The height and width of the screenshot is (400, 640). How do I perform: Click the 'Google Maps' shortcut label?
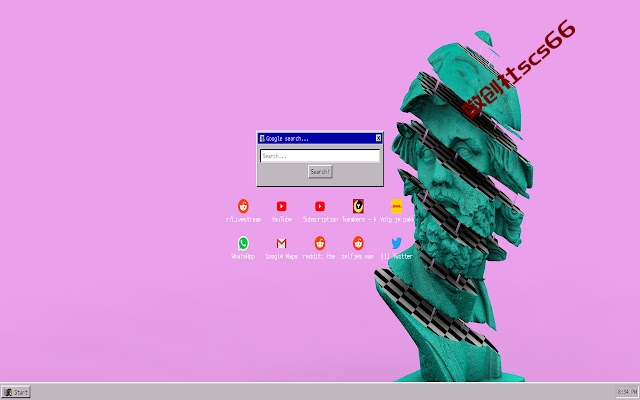[282, 256]
